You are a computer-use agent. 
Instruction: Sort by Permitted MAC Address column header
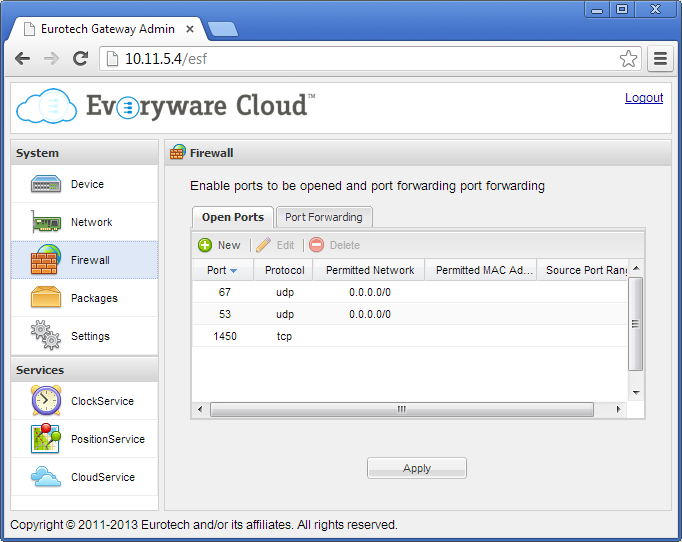481,270
